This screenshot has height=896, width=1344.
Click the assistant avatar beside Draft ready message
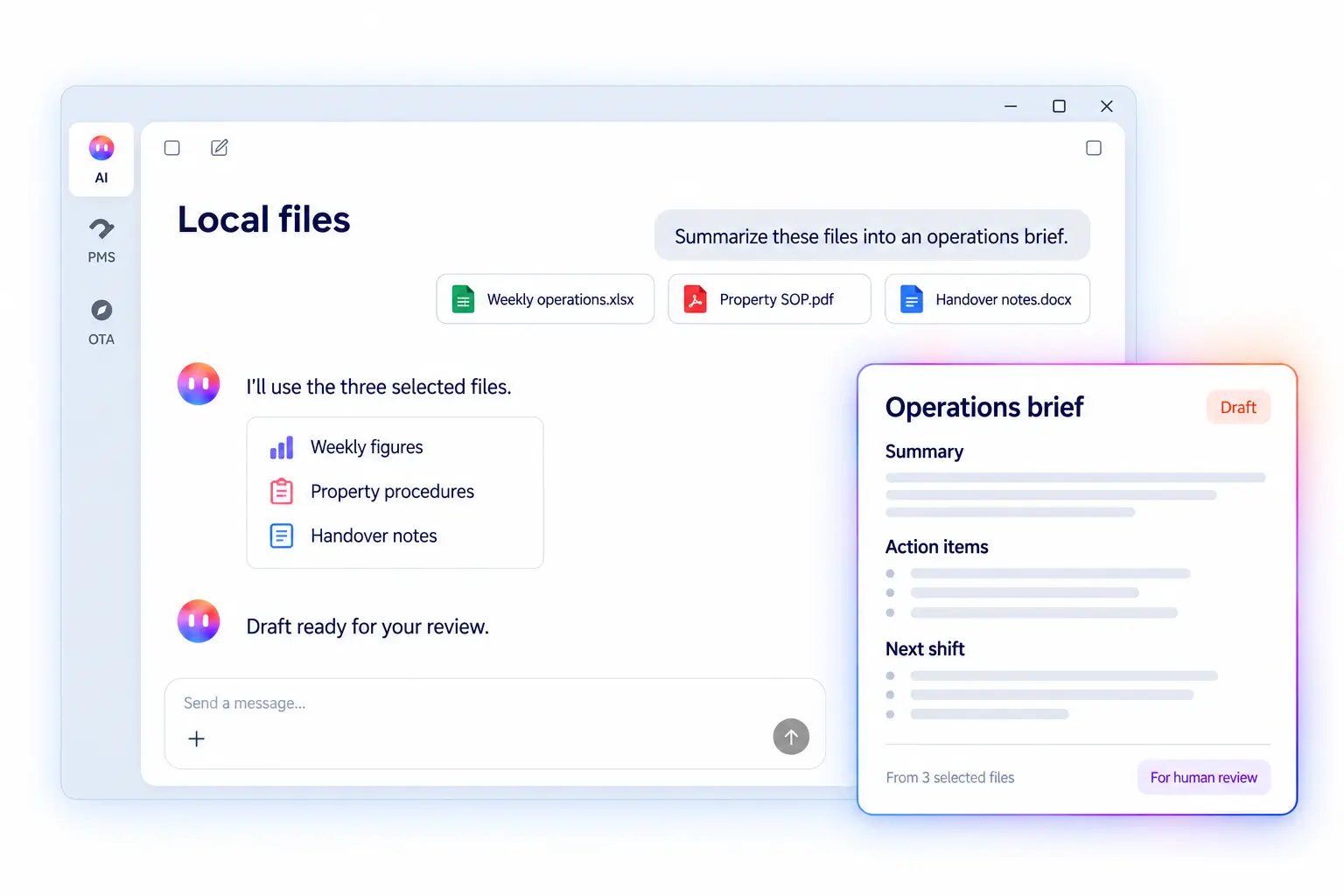pyautogui.click(x=199, y=621)
